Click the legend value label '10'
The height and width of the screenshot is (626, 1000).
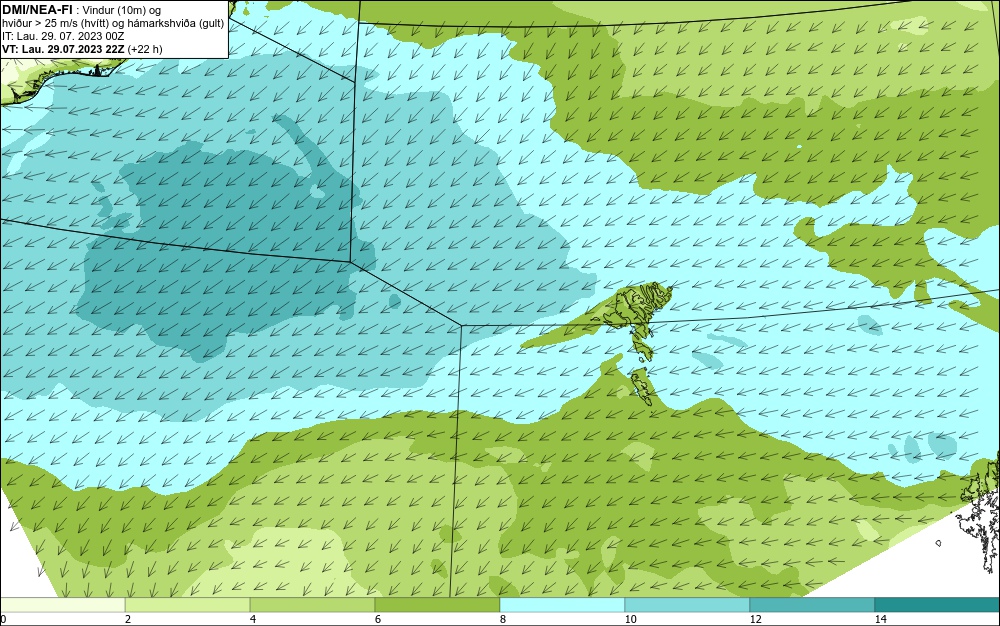(630, 620)
